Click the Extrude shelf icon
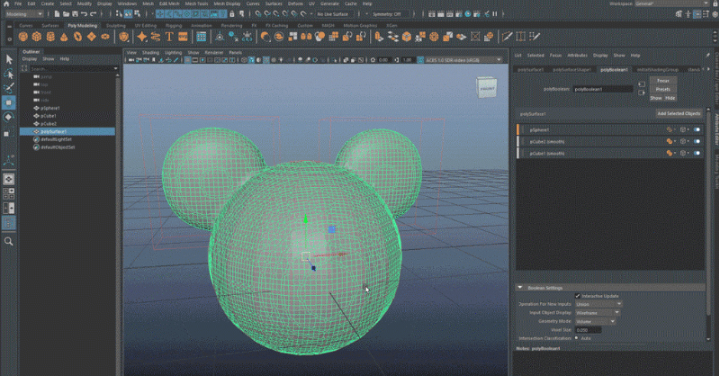This screenshot has height=376, width=719. click(x=379, y=36)
